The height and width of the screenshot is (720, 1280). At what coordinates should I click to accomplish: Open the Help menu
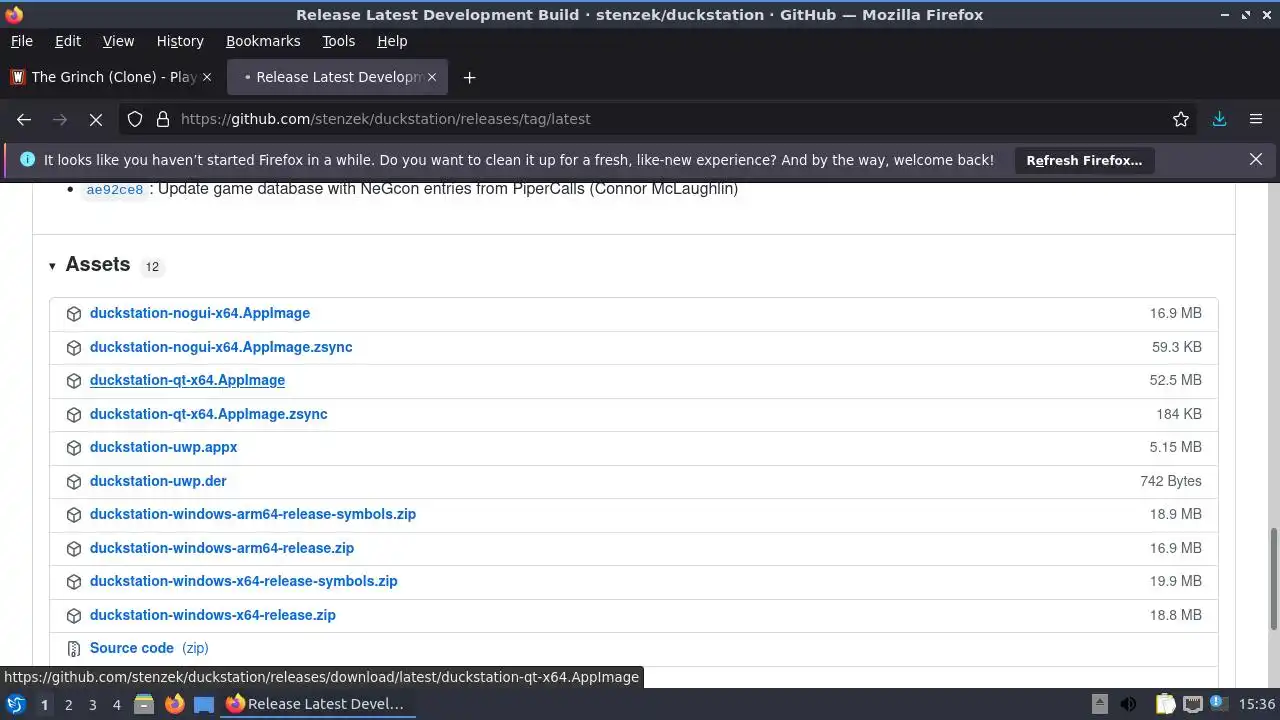(x=392, y=41)
